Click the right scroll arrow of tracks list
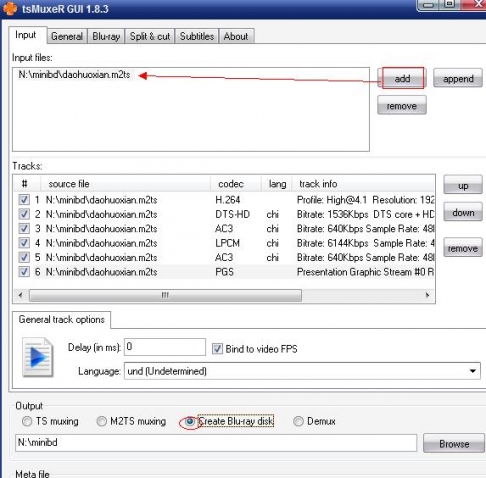486x478 pixels. tap(428, 295)
